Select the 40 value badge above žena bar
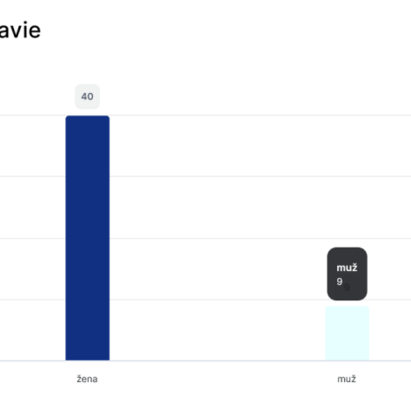 coord(87,97)
